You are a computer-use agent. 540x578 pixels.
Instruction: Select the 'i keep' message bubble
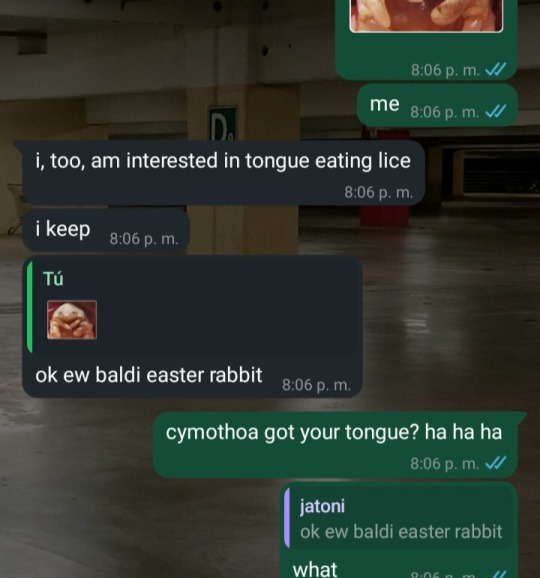(106, 230)
